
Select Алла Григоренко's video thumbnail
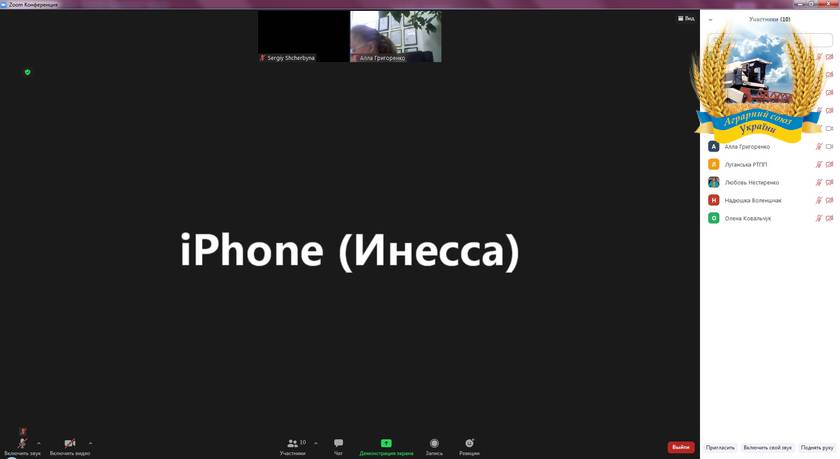pos(396,36)
